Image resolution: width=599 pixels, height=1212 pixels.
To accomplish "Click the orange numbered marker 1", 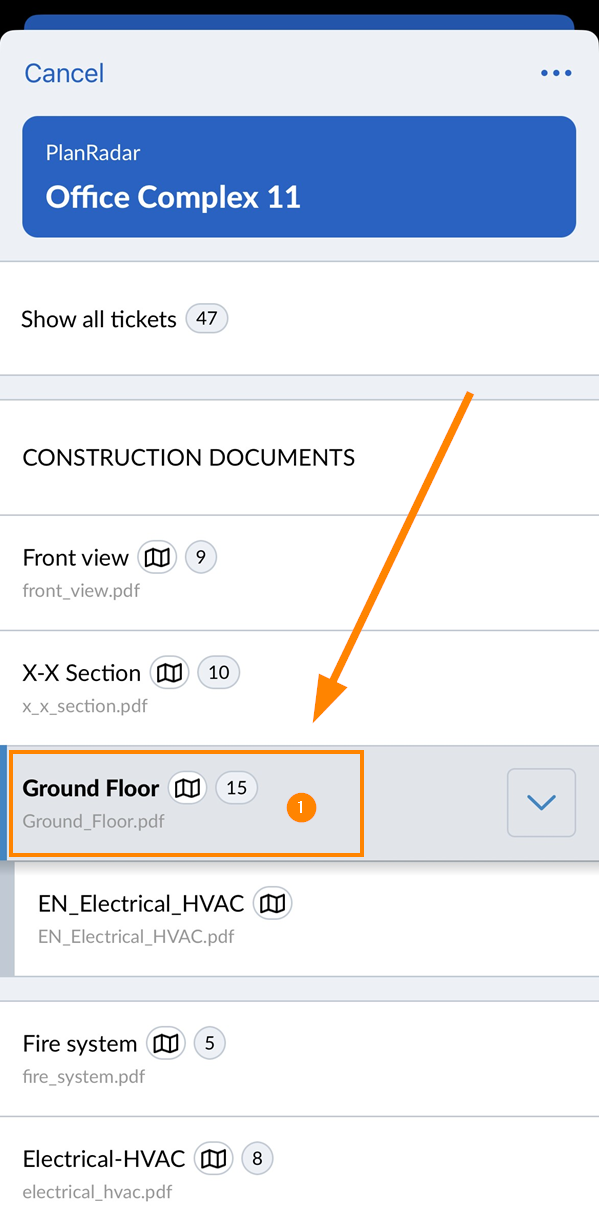I will point(301,807).
